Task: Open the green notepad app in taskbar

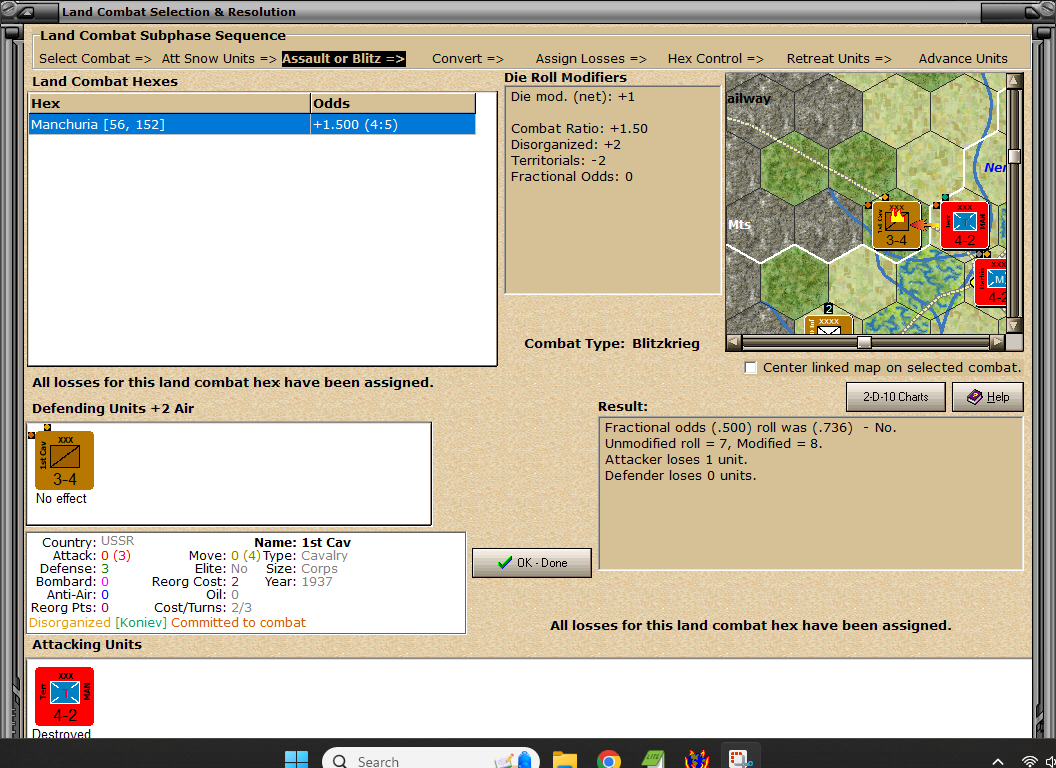Action: pyautogui.click(x=653, y=760)
